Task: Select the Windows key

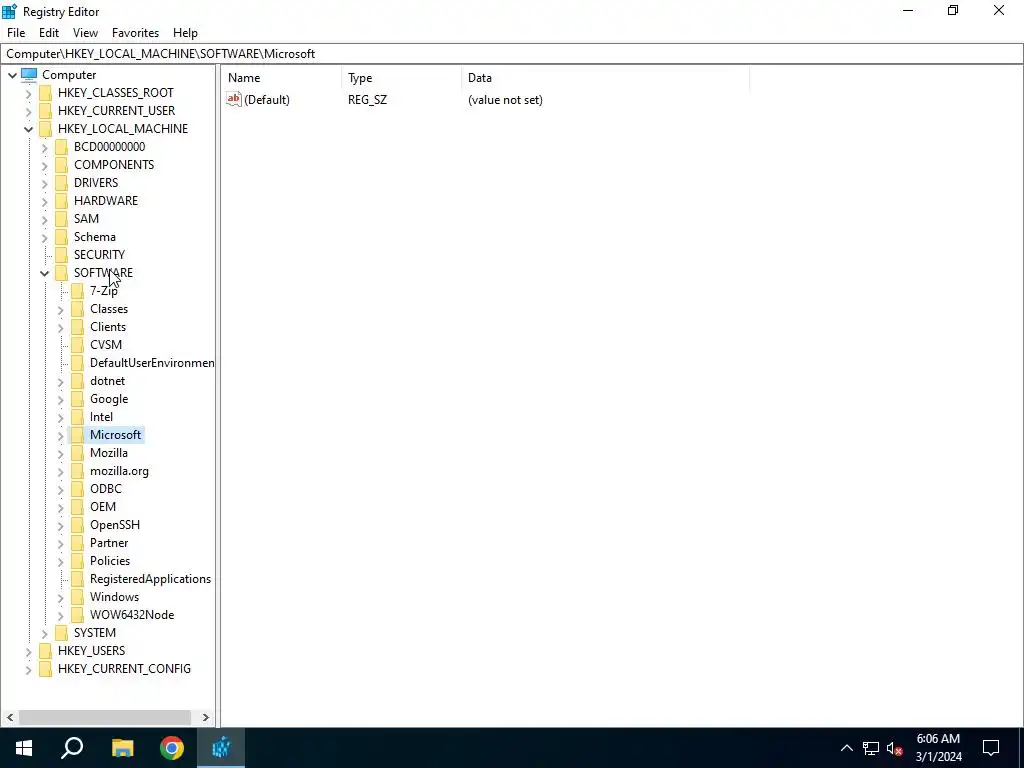Action: coord(114,597)
